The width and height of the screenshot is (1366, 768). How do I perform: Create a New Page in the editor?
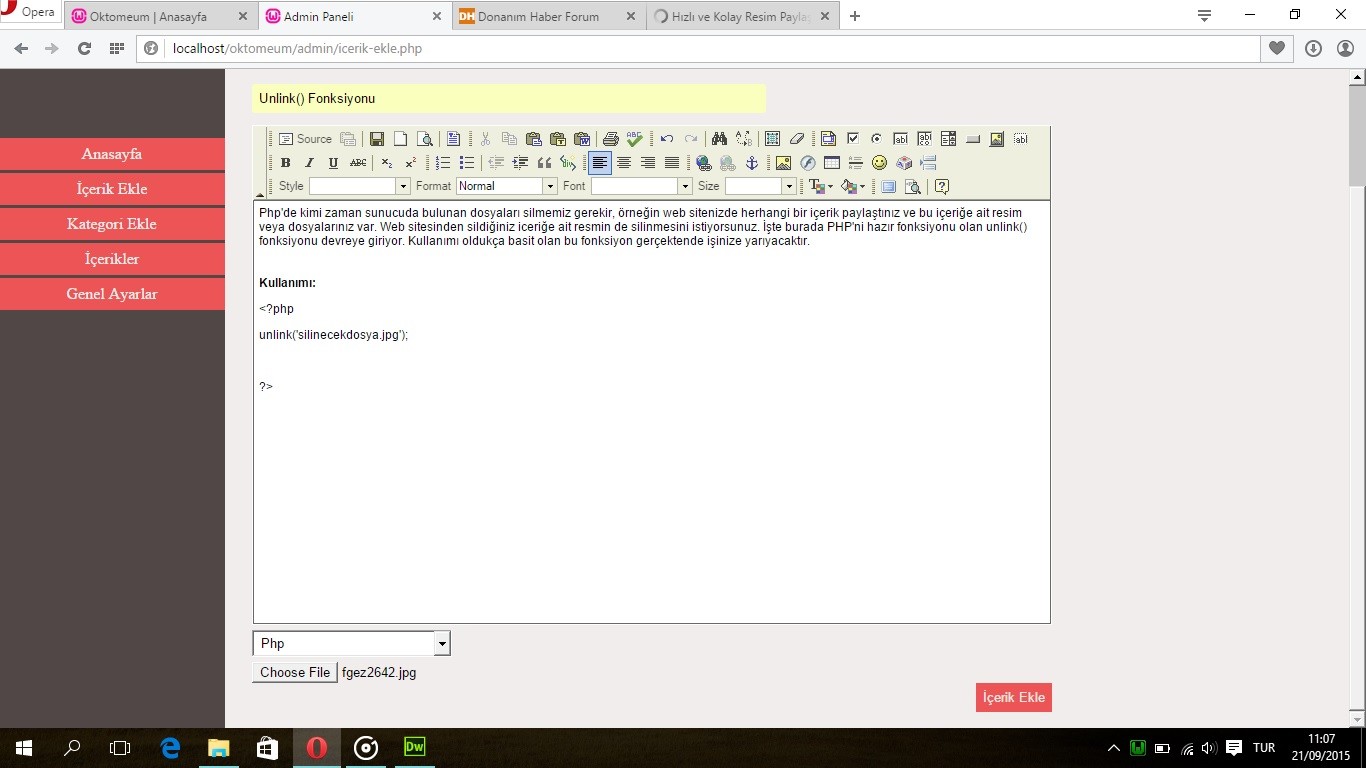pyautogui.click(x=400, y=139)
